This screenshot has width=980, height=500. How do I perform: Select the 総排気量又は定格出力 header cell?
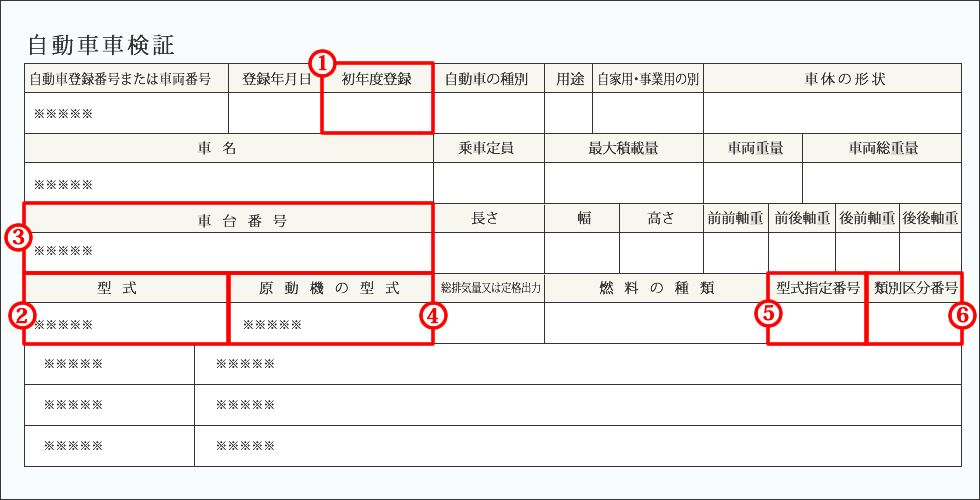pyautogui.click(x=489, y=288)
